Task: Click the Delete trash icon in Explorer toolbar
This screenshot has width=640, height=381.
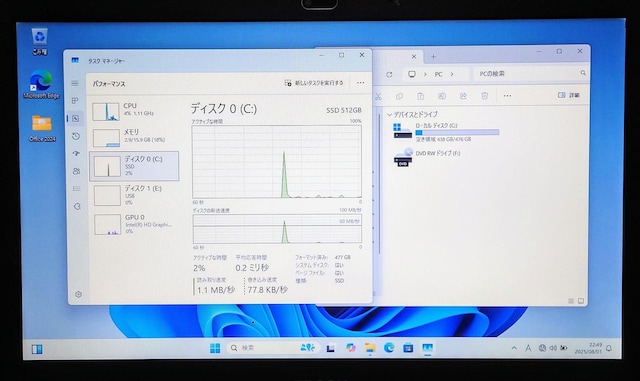Action: pyautogui.click(x=484, y=96)
